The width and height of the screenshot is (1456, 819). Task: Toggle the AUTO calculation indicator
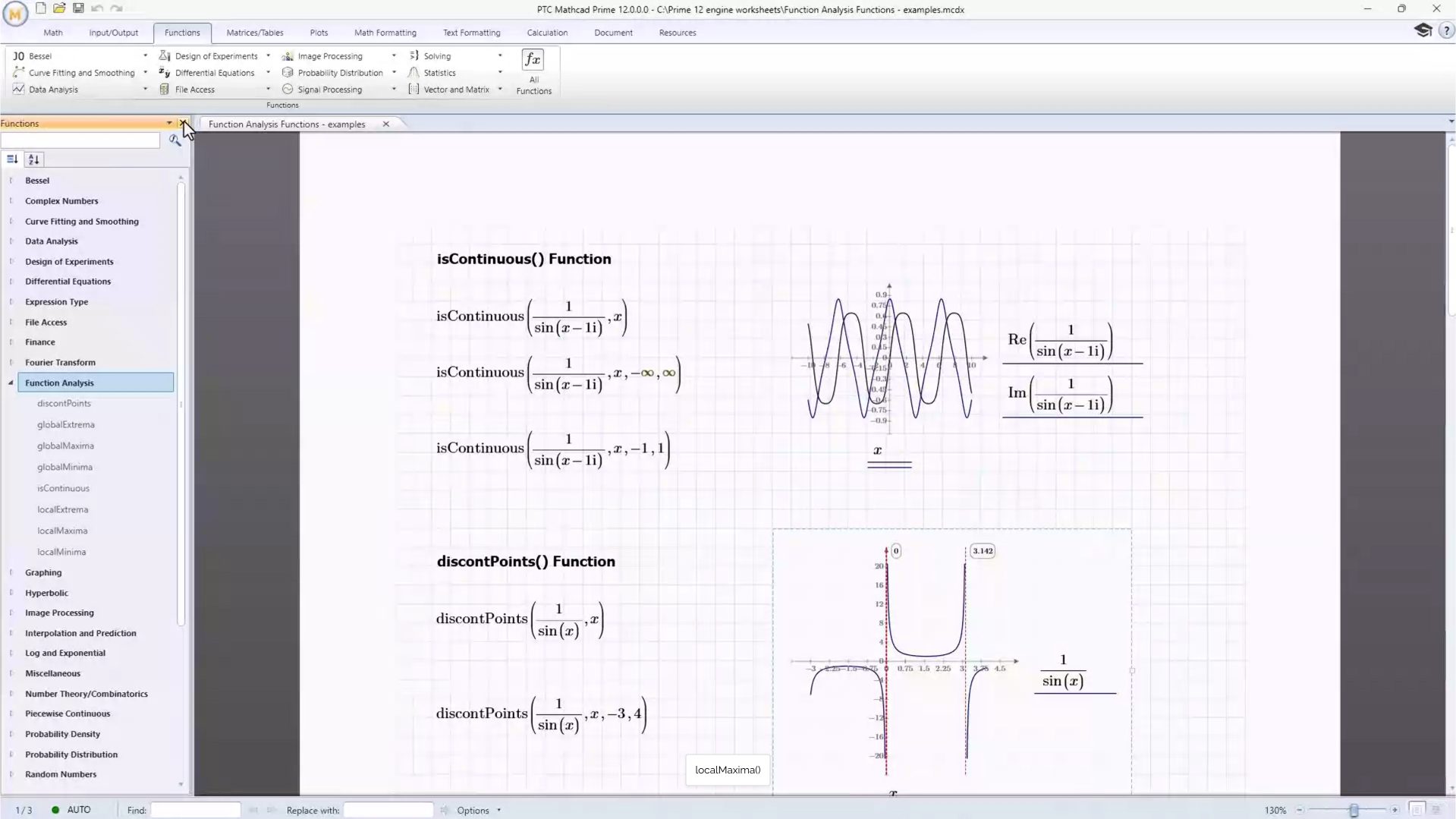click(x=72, y=810)
